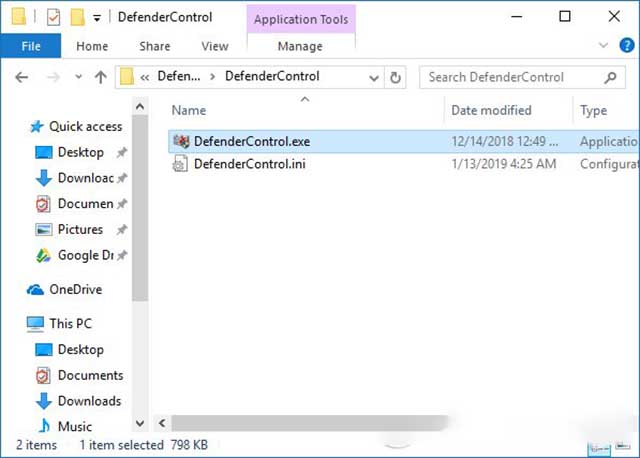The width and height of the screenshot is (640, 458).
Task: Sort files by Type column
Action: coord(593,110)
